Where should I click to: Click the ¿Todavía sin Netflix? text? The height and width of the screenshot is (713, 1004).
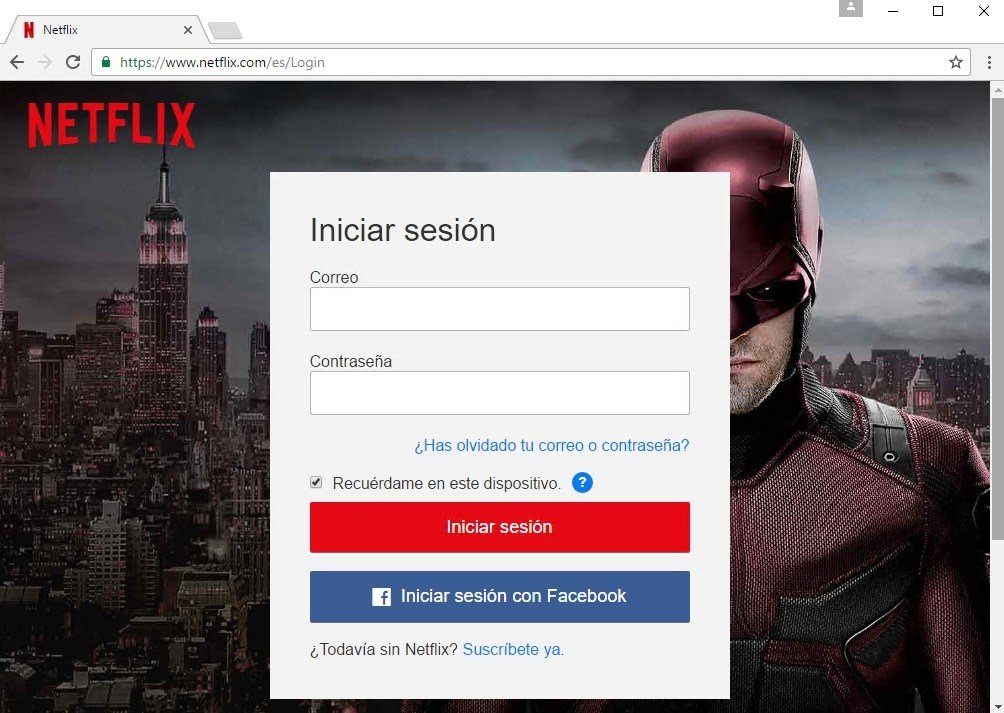click(x=384, y=650)
